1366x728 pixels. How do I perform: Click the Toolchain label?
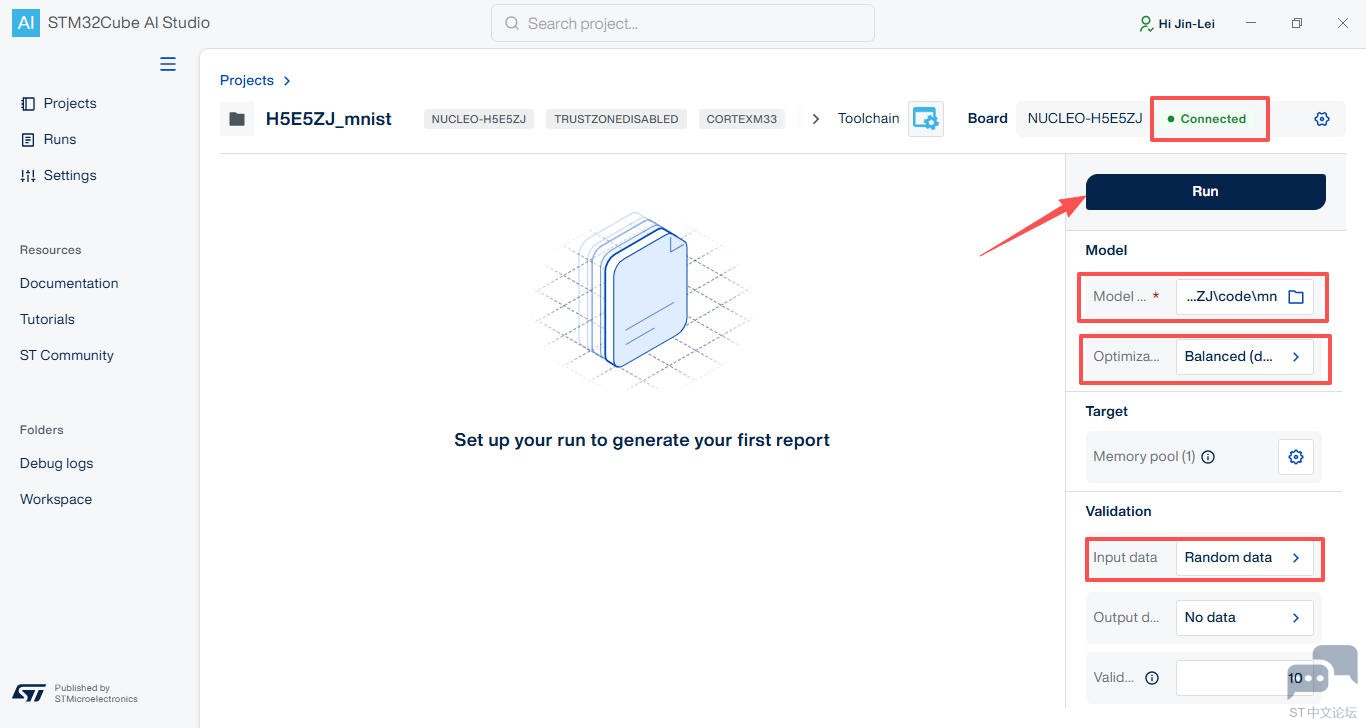[868, 118]
